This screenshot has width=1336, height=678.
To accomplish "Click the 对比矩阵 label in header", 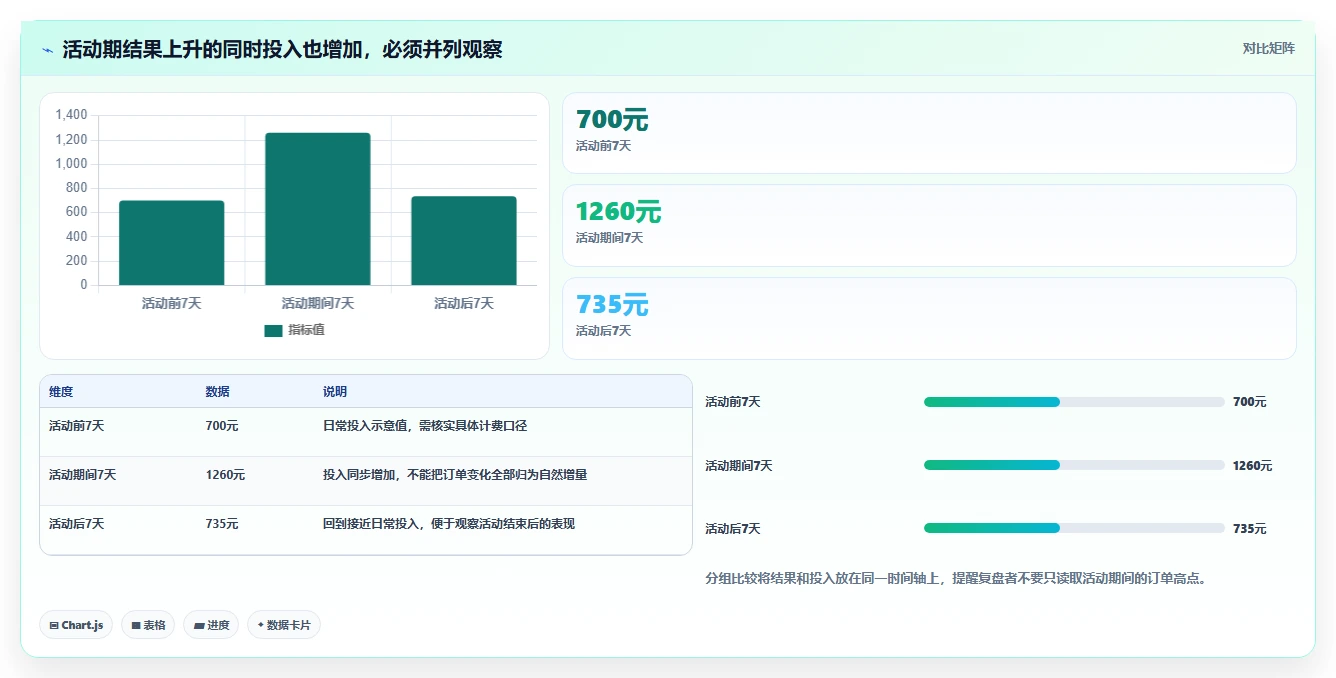I will 1268,49.
